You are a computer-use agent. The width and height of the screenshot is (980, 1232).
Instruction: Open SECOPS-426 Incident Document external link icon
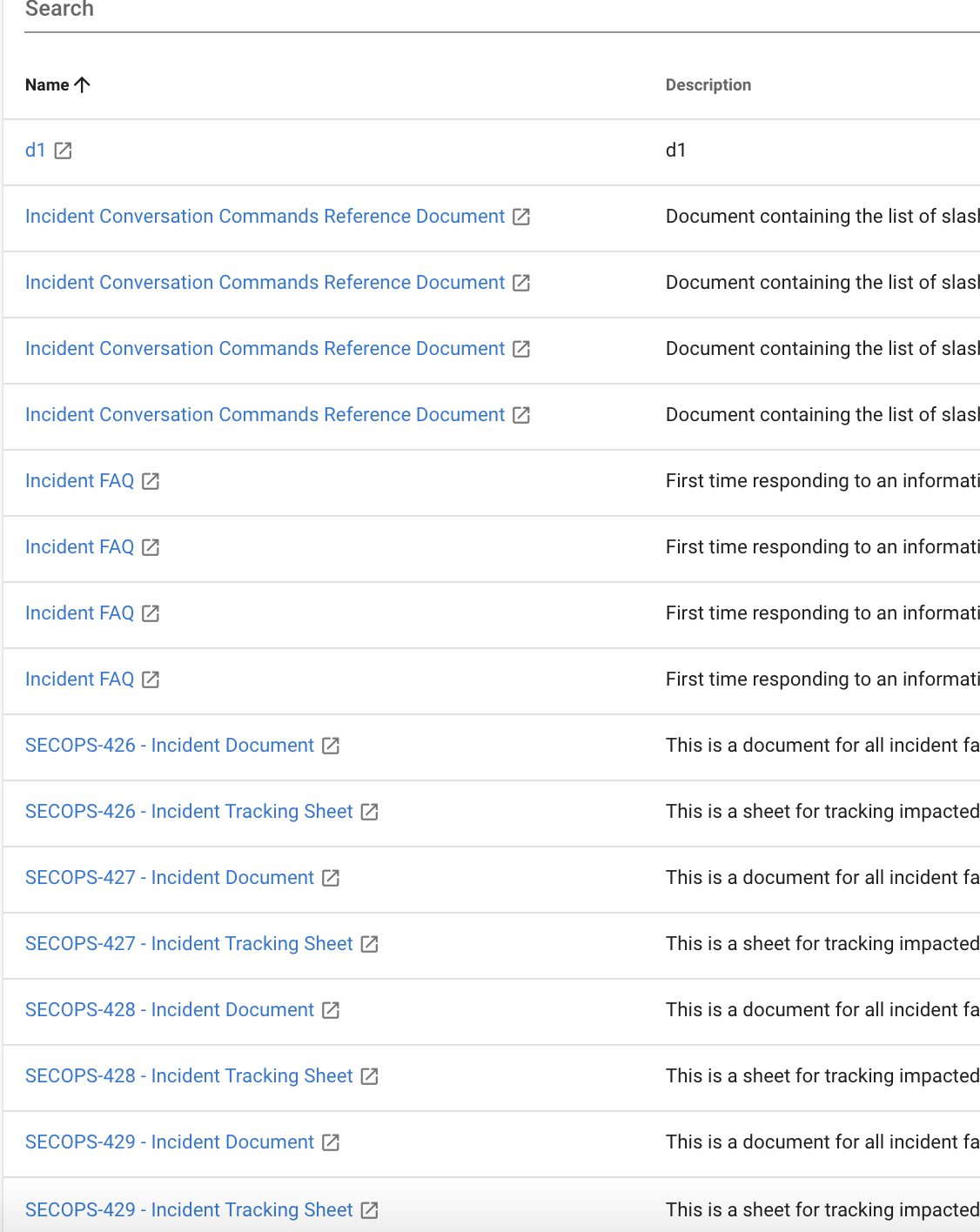pos(330,747)
